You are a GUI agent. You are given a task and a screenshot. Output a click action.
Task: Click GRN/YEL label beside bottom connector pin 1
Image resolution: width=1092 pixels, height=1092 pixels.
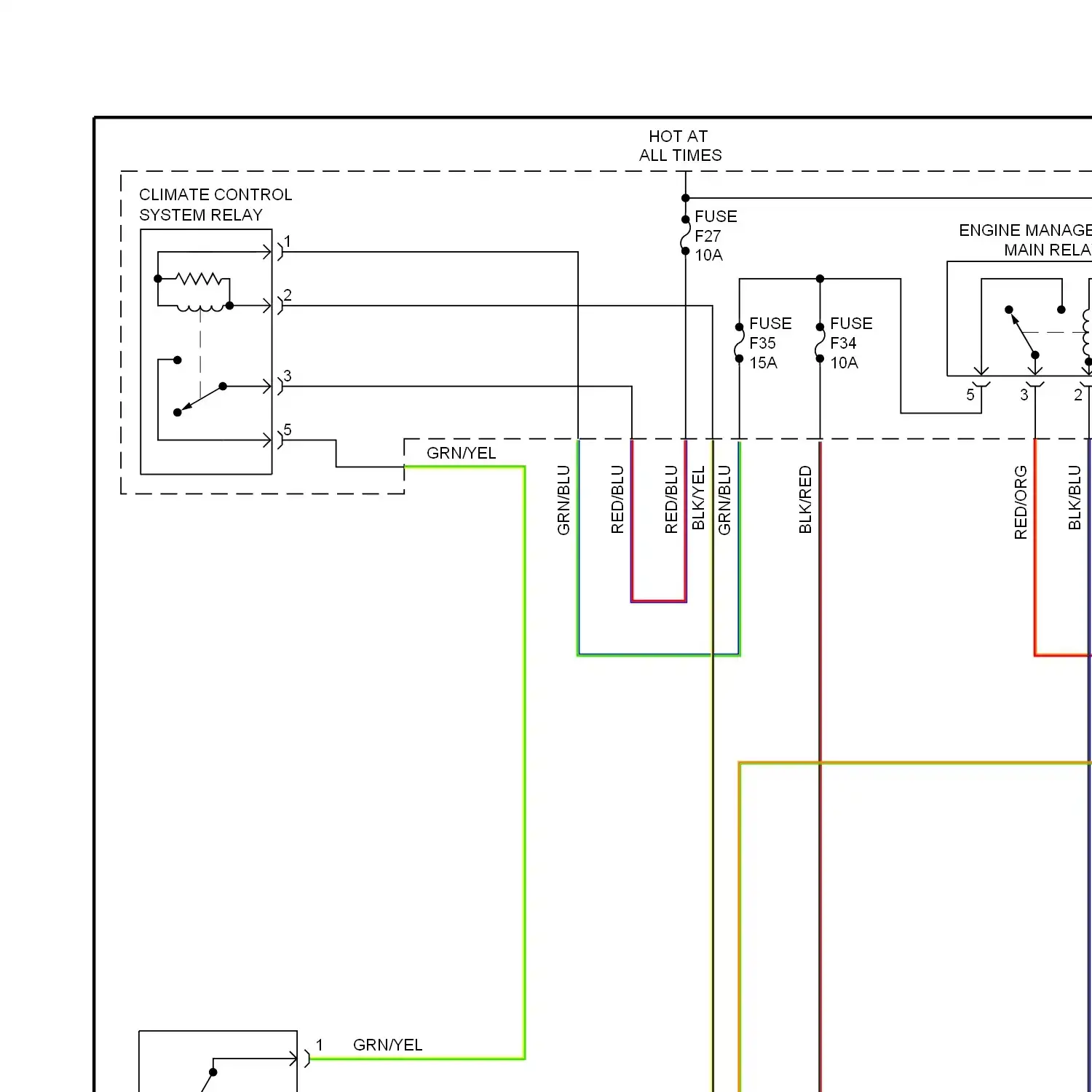[387, 1045]
